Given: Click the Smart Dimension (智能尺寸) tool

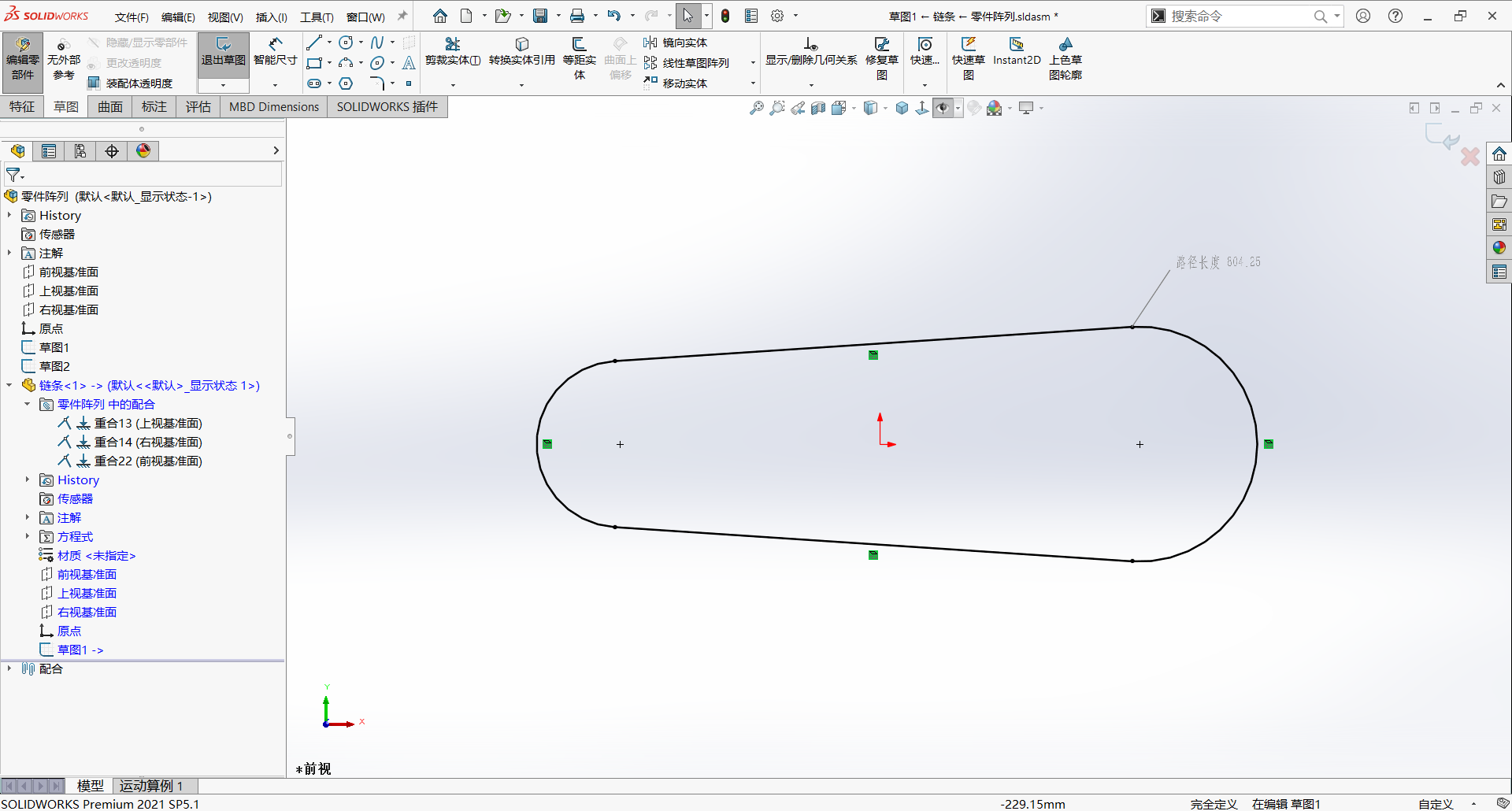Looking at the screenshot, I should coord(275,52).
